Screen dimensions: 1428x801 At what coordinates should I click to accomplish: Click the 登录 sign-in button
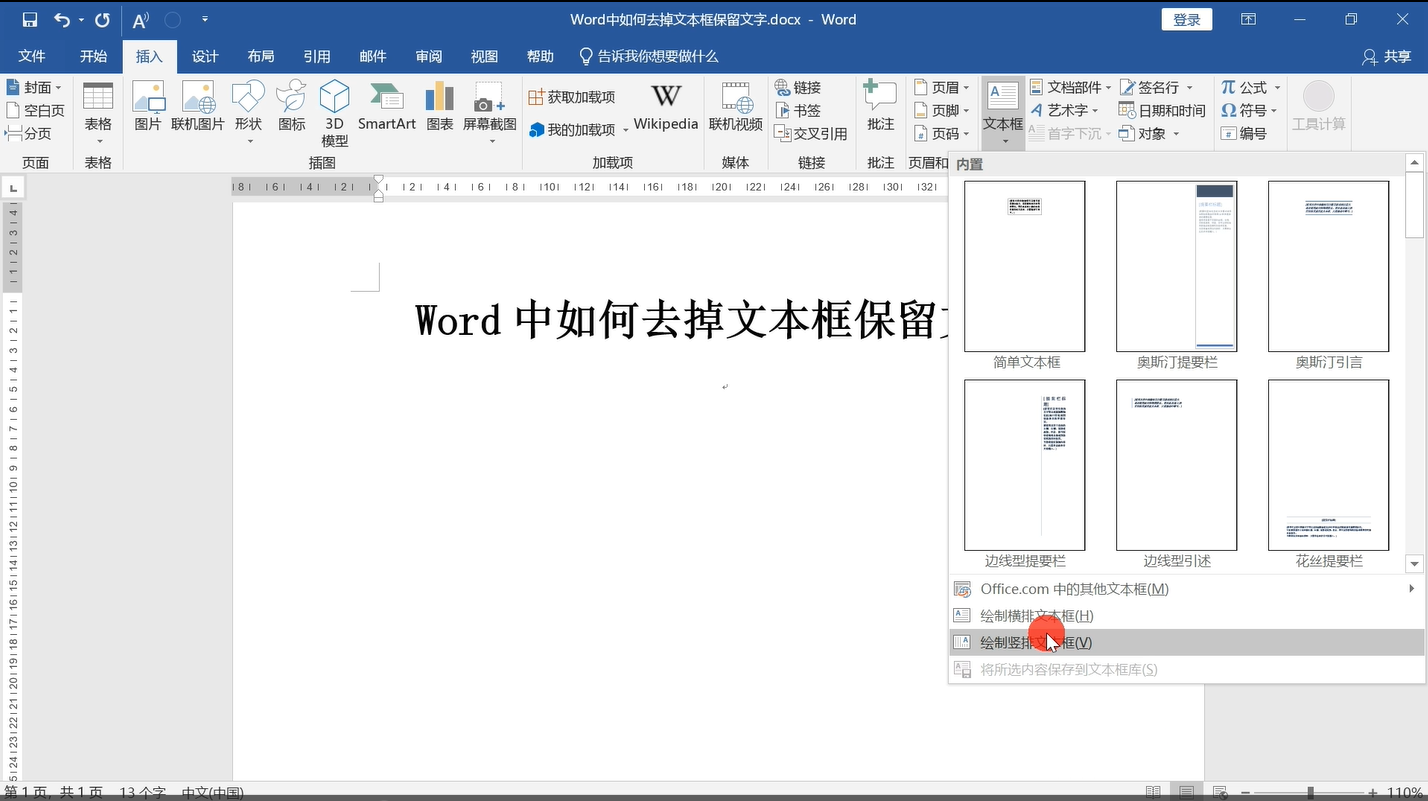pos(1187,19)
